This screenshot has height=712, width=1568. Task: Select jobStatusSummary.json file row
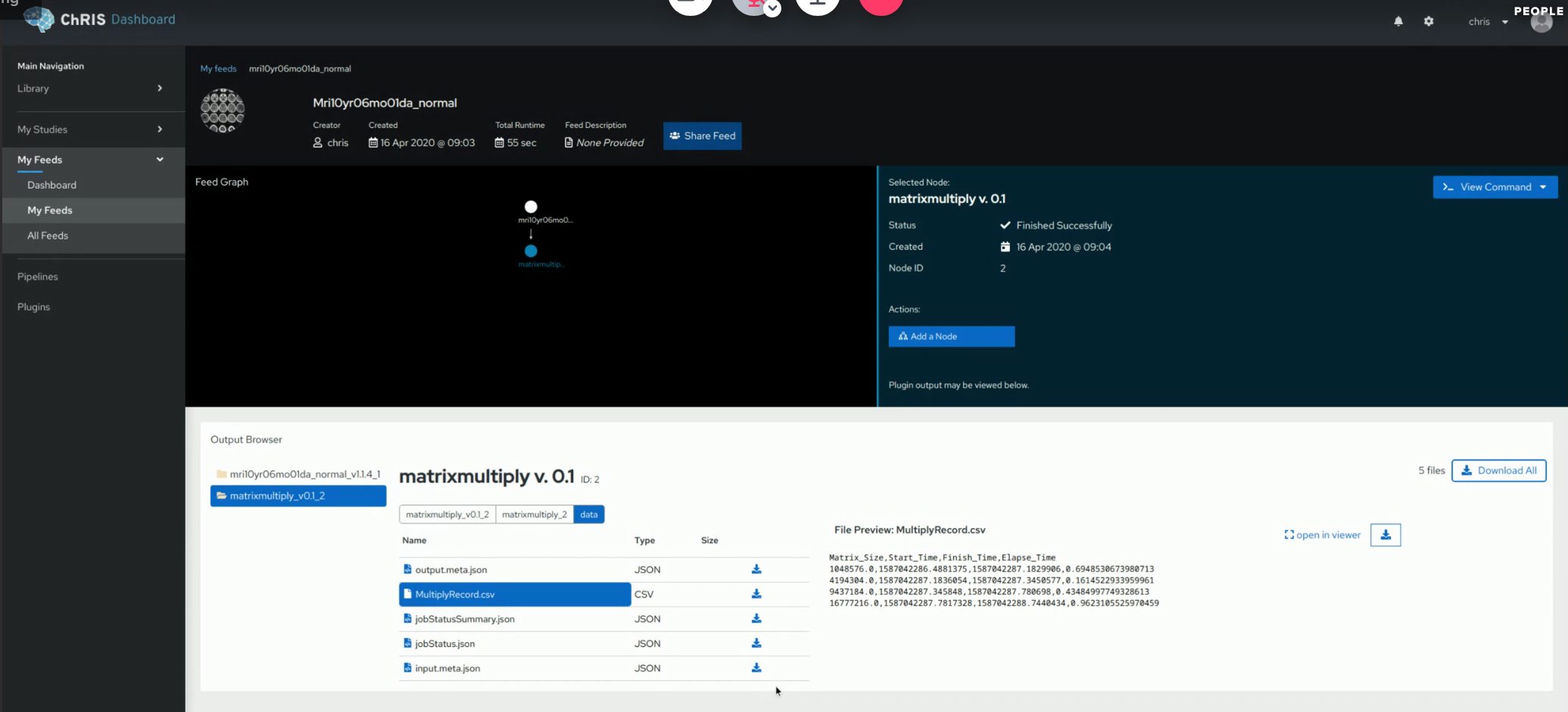(x=604, y=619)
